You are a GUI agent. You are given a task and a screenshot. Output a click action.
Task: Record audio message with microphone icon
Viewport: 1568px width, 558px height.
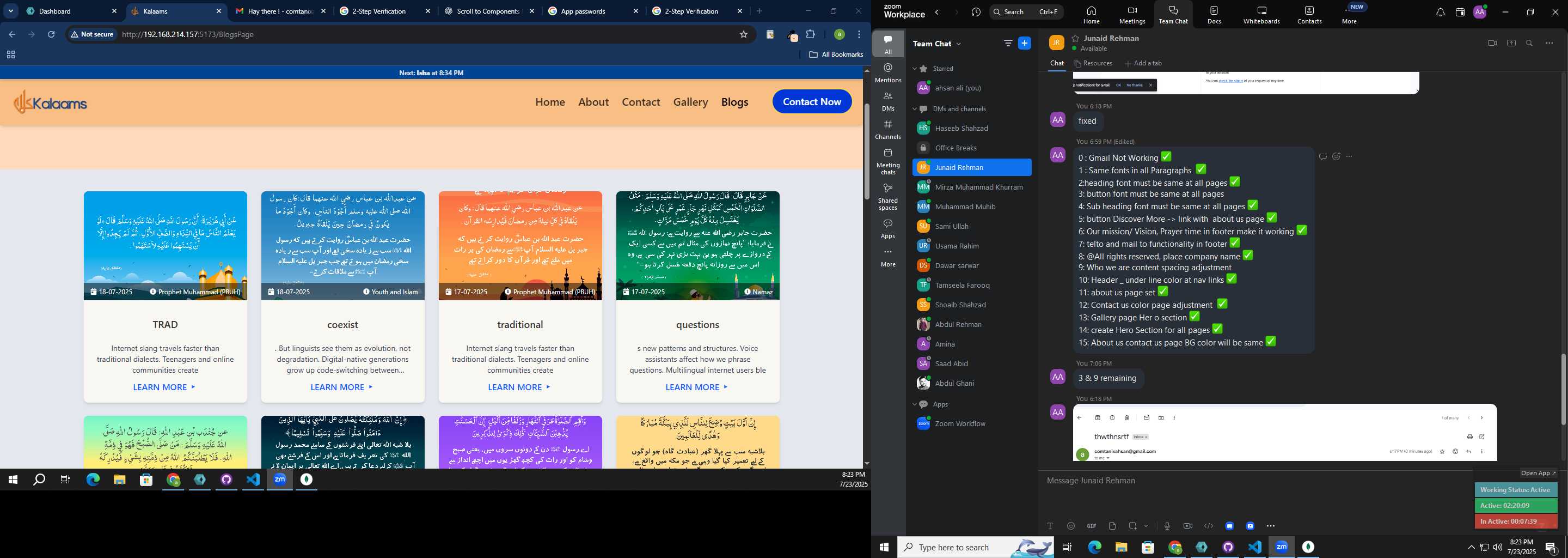coord(1167,526)
